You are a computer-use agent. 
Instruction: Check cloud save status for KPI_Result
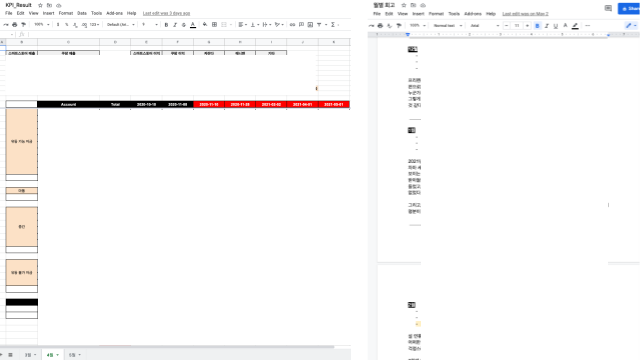tap(58, 5)
